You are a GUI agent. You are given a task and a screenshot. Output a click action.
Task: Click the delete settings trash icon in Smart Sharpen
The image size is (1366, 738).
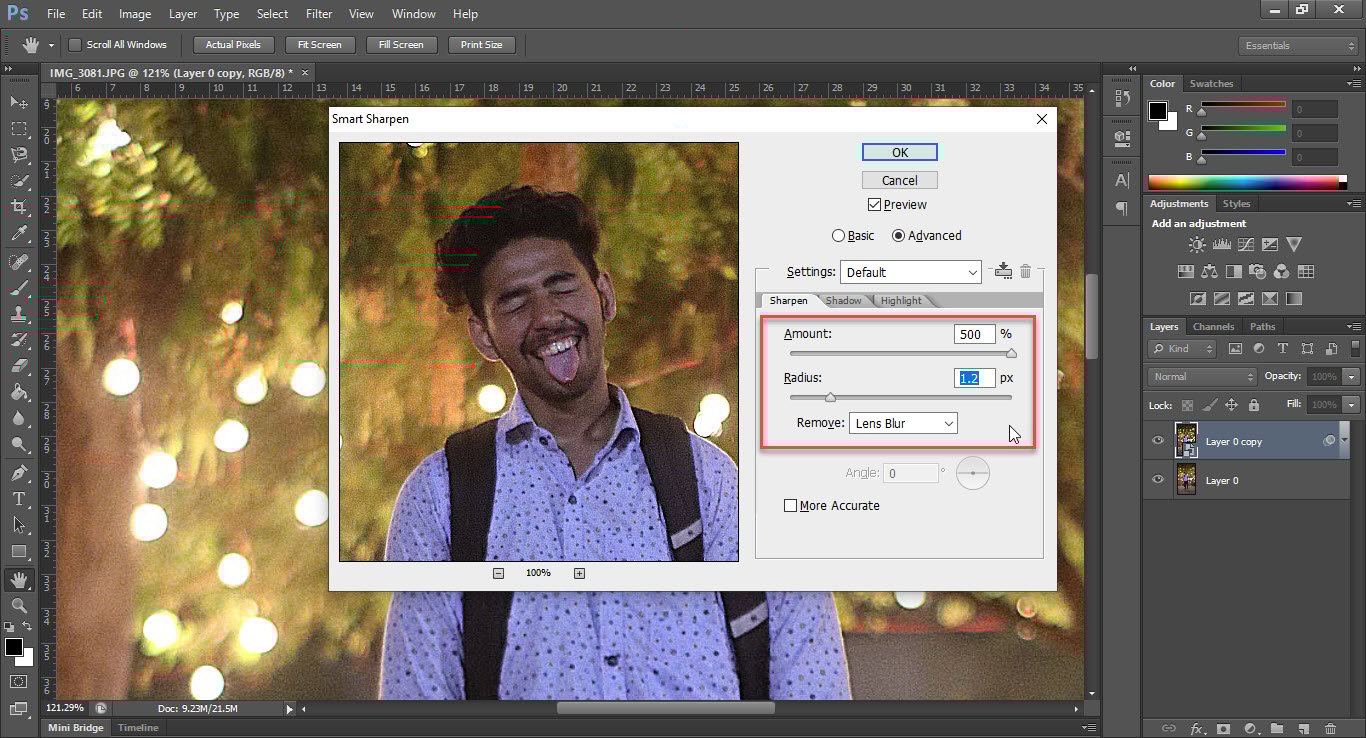point(1025,271)
